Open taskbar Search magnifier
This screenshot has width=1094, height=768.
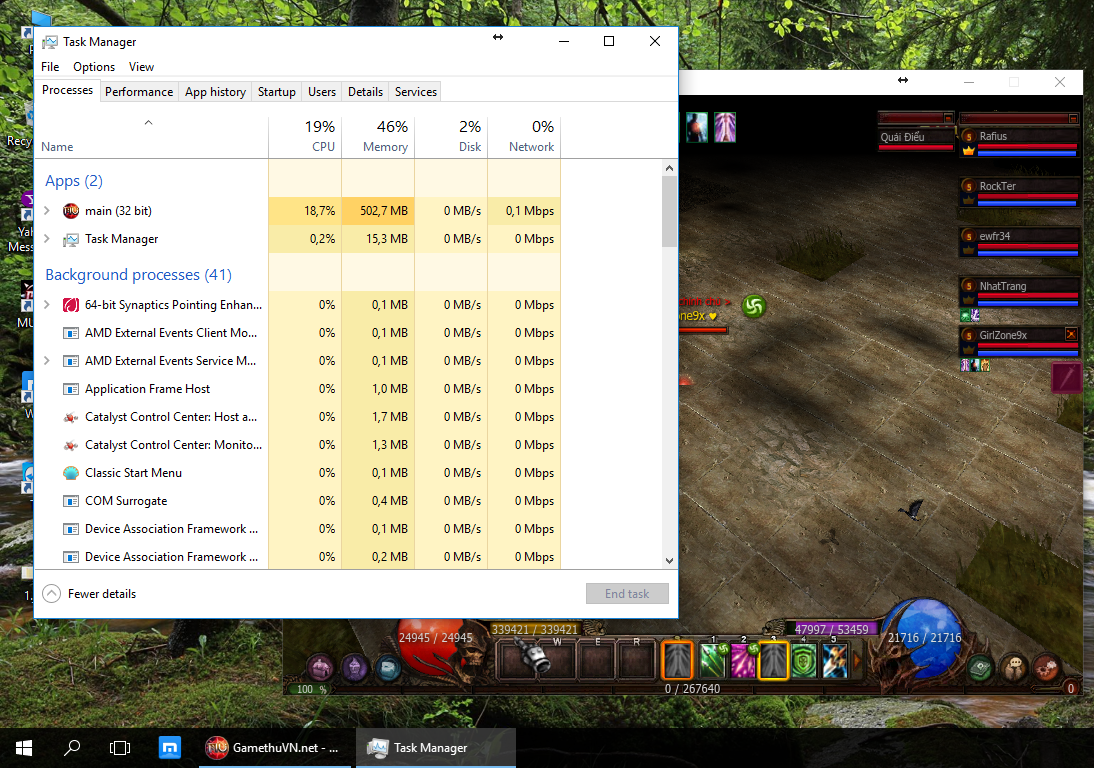[71, 748]
